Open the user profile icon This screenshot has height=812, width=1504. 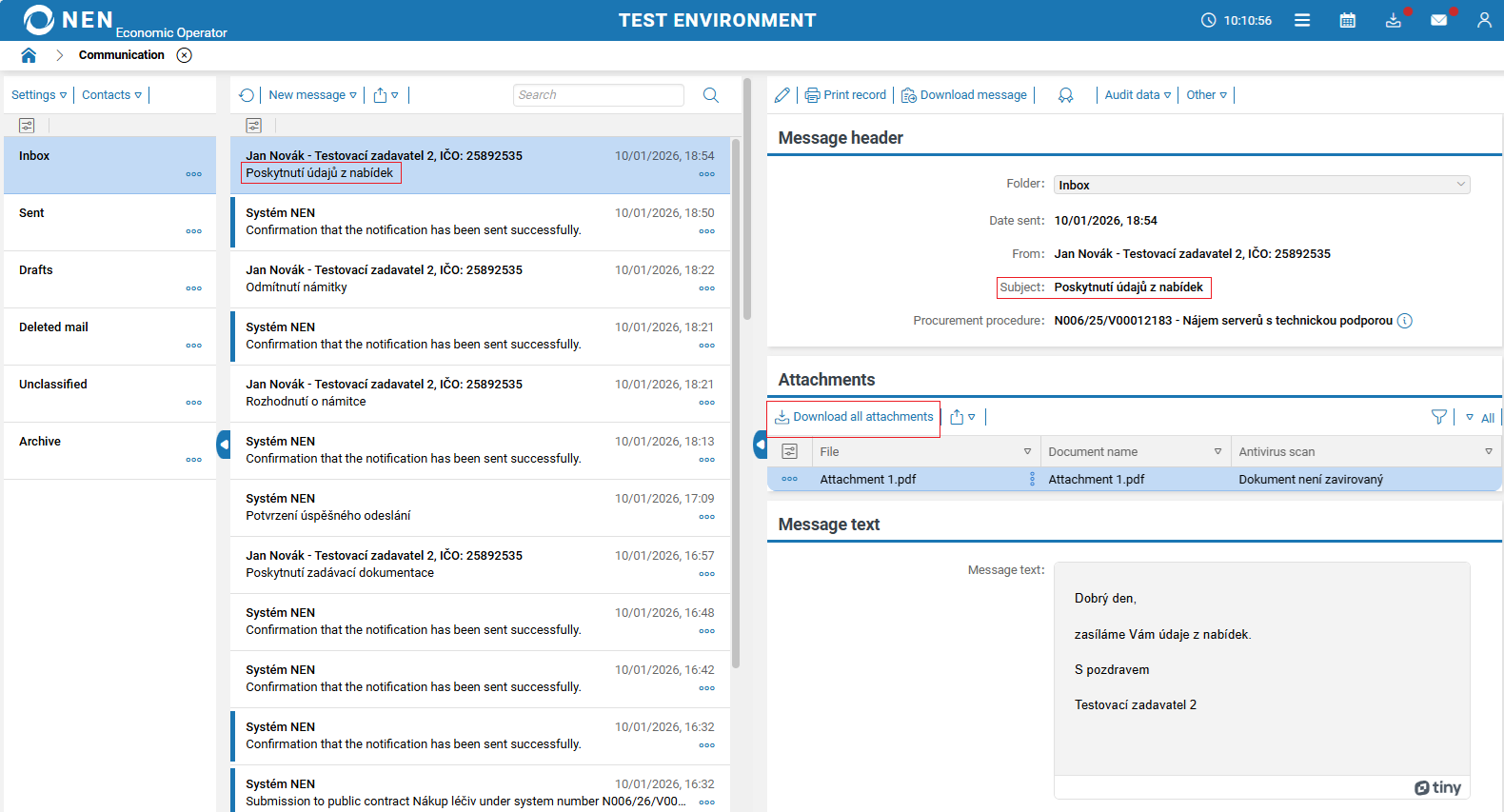(x=1484, y=20)
